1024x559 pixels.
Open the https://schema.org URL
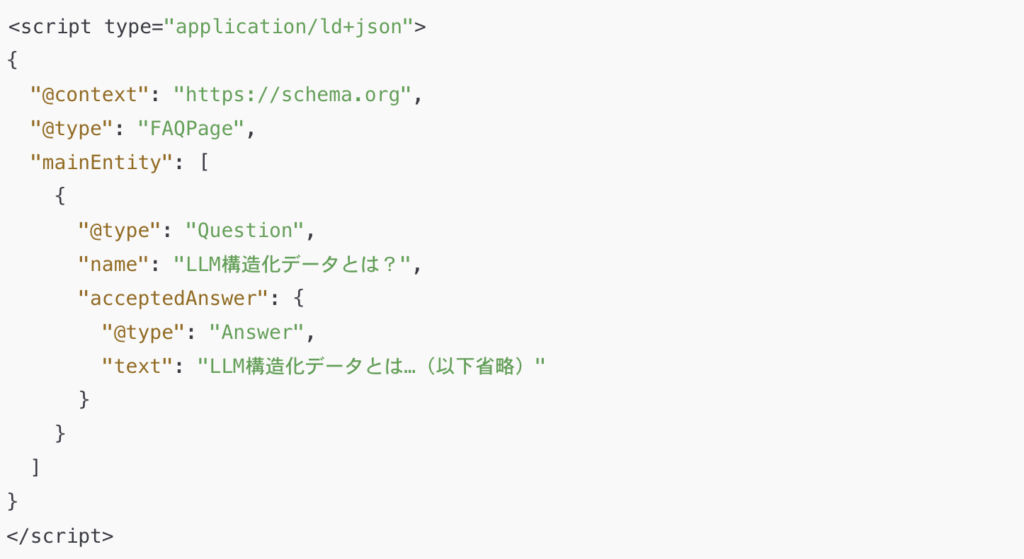(293, 95)
